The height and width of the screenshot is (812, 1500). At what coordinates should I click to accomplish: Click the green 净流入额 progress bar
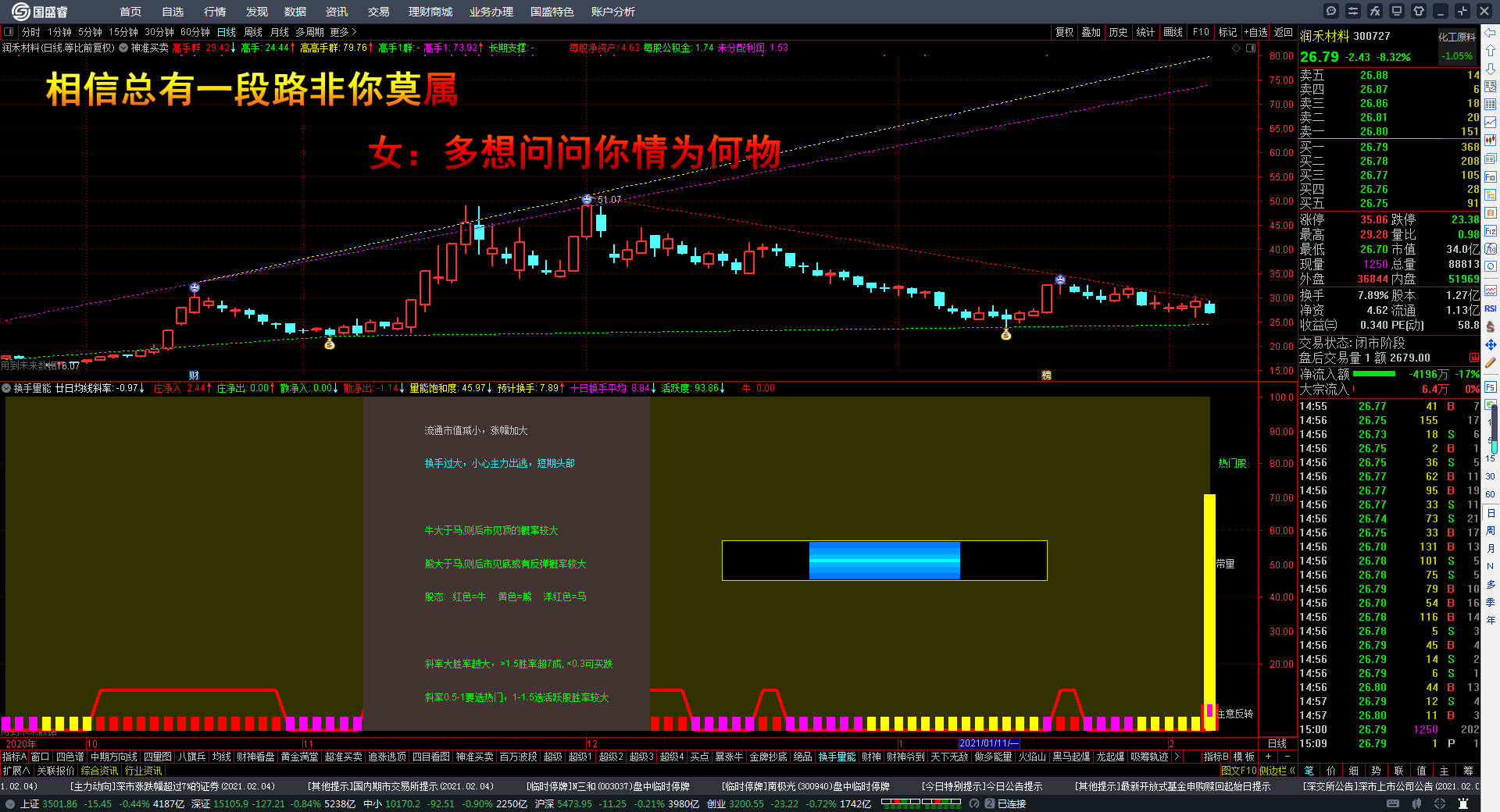pos(1373,374)
